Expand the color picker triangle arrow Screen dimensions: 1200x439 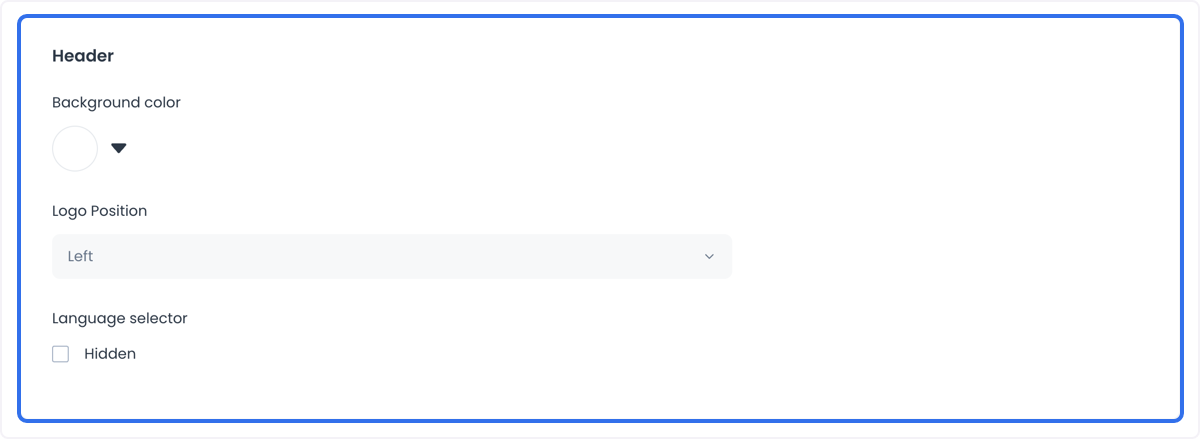click(119, 149)
